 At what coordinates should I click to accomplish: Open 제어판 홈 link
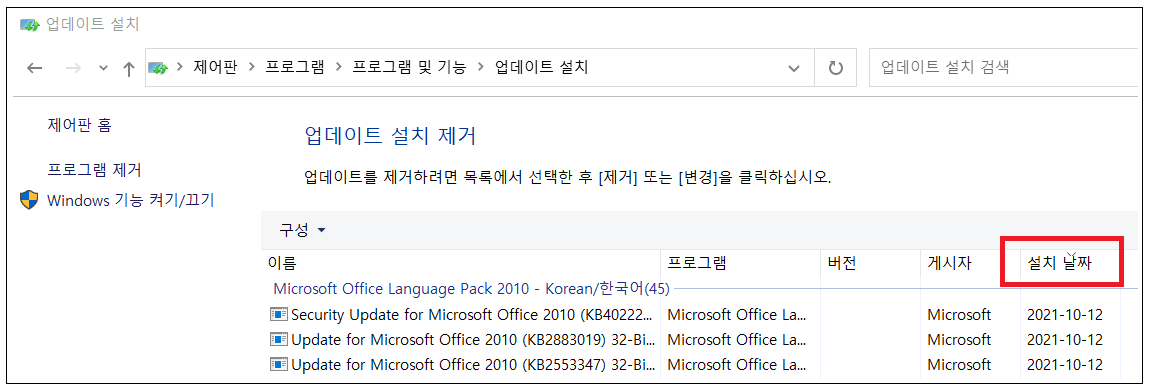[79, 125]
